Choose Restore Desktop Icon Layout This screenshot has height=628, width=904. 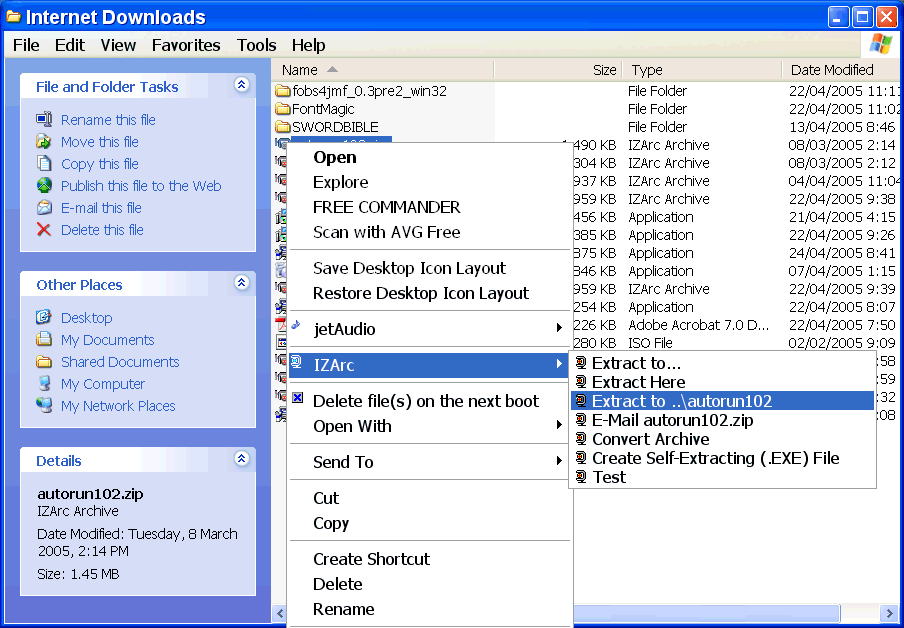coord(429,293)
